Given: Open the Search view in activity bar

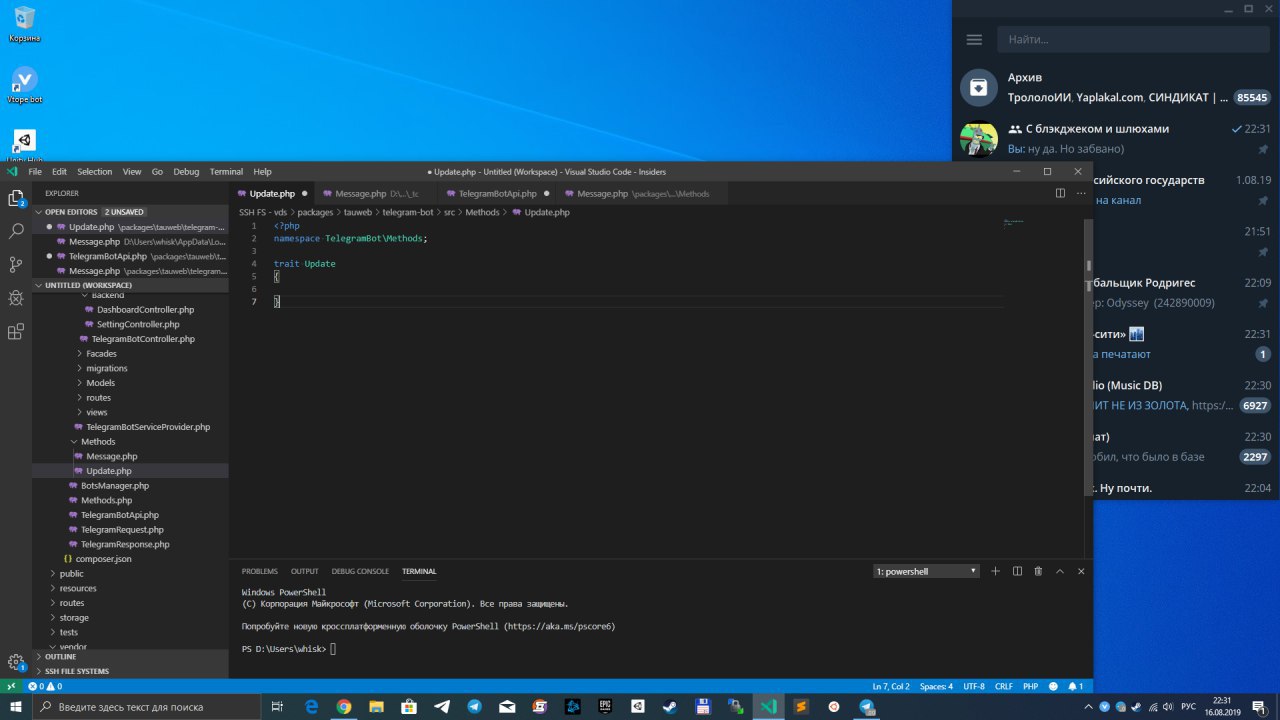Looking at the screenshot, I should [16, 231].
